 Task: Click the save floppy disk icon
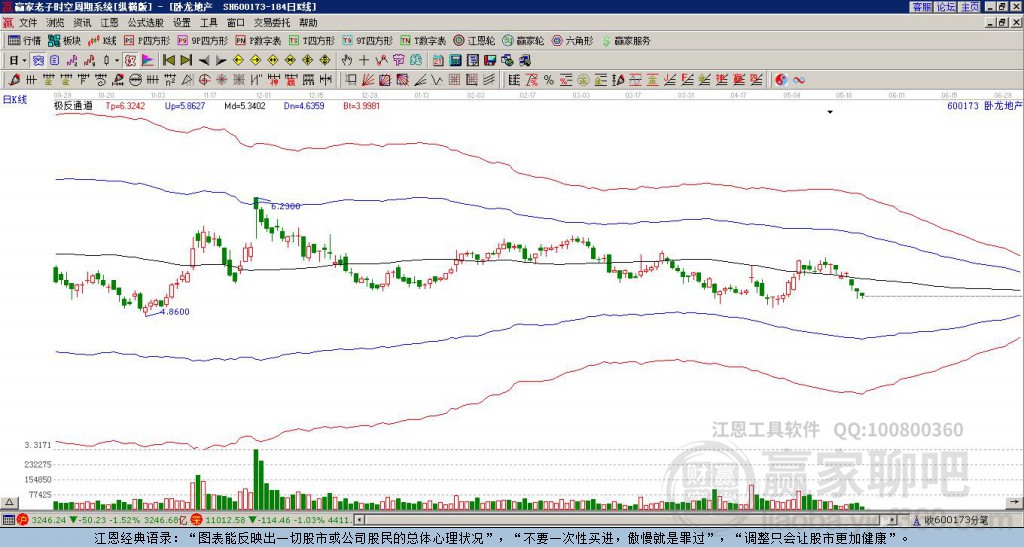pyautogui.click(x=490, y=60)
